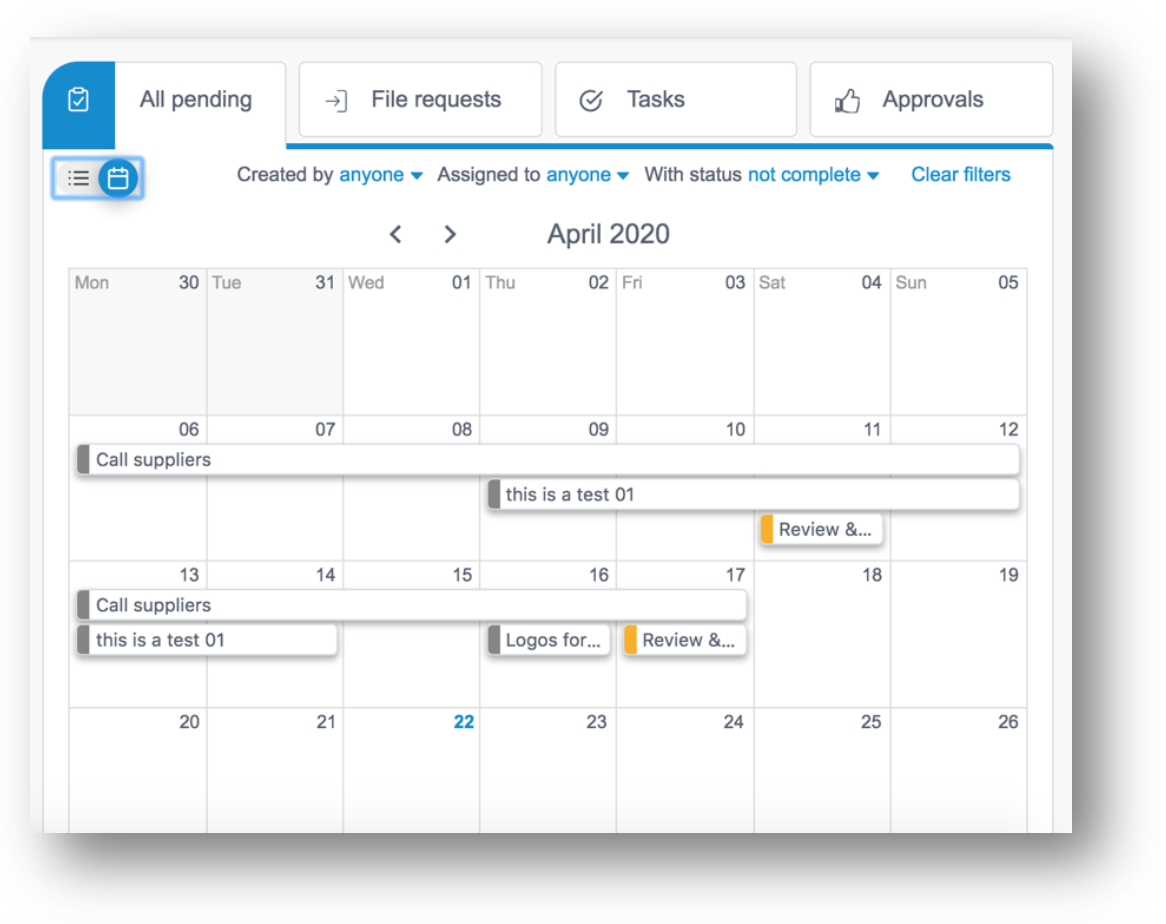Select today's date 22 in calendar

(x=463, y=722)
